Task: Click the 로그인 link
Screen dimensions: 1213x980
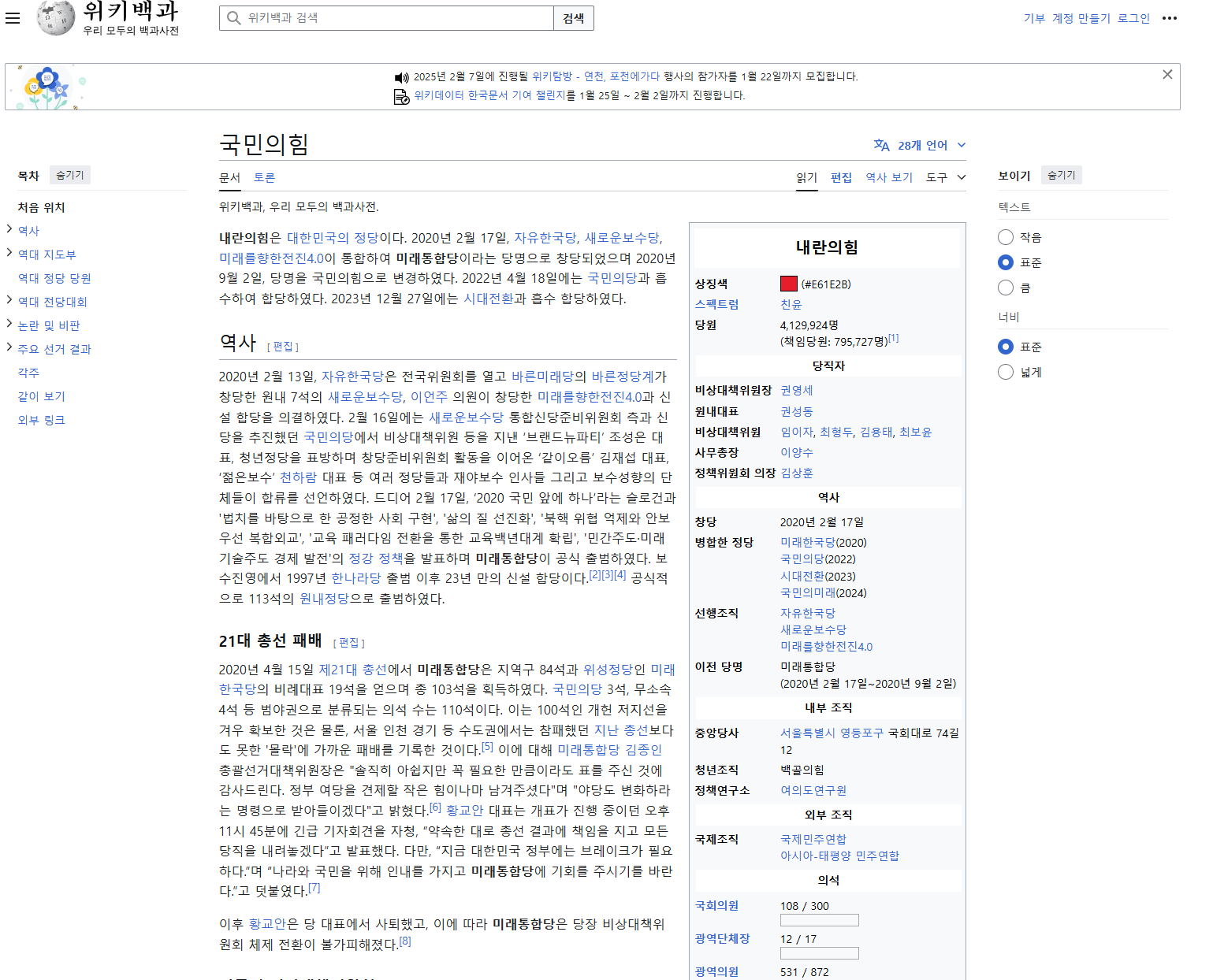Action: click(1133, 18)
